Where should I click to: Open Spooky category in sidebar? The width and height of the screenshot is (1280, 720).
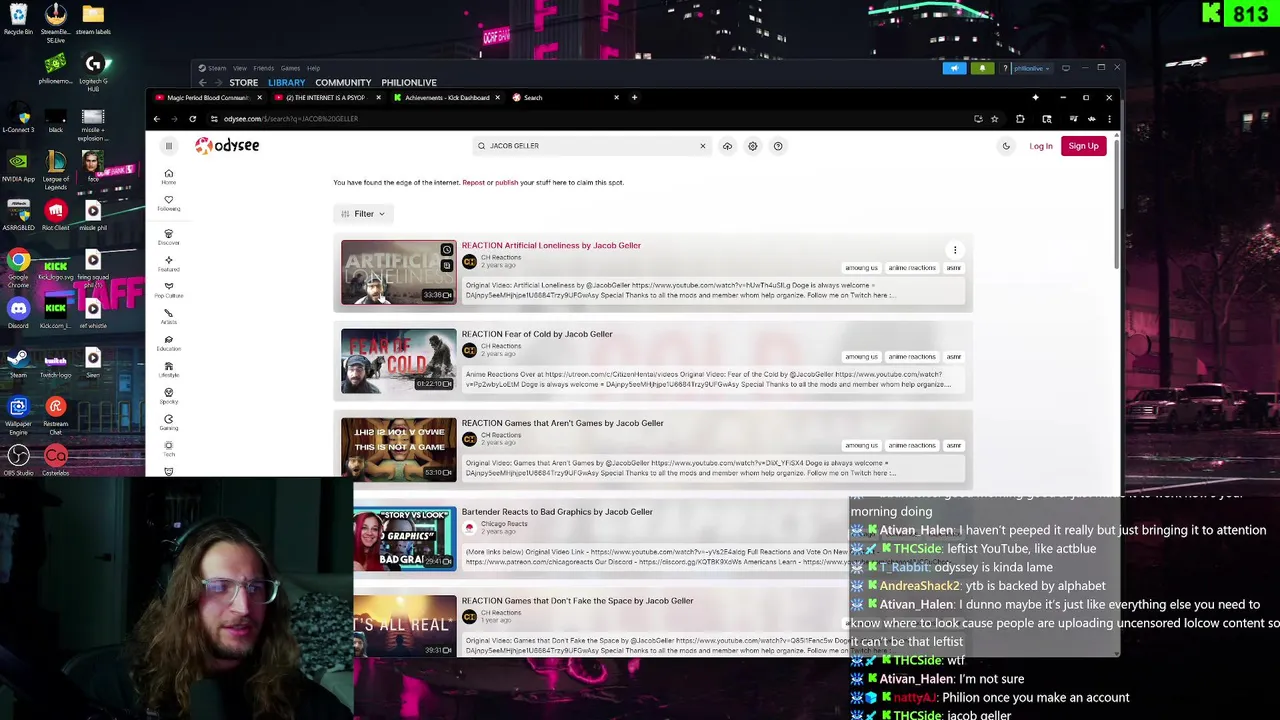(168, 396)
